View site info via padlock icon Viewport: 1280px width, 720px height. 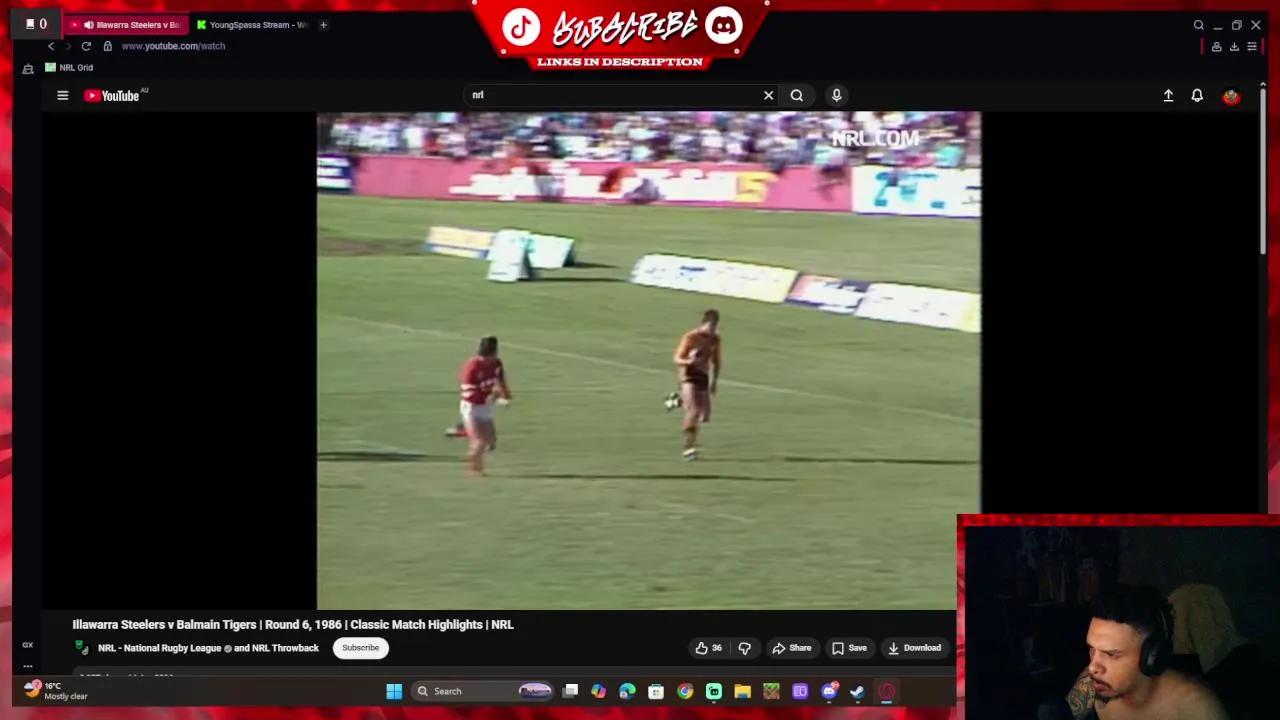[x=108, y=46]
